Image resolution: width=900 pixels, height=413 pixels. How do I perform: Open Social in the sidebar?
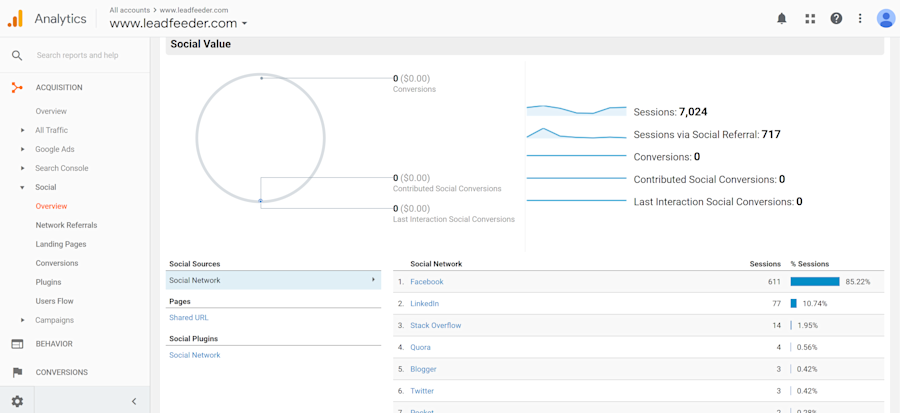(46, 187)
